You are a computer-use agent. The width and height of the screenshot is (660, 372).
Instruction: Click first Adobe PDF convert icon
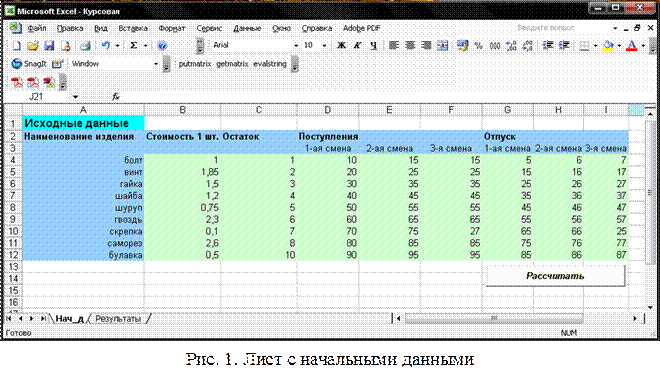click(16, 82)
